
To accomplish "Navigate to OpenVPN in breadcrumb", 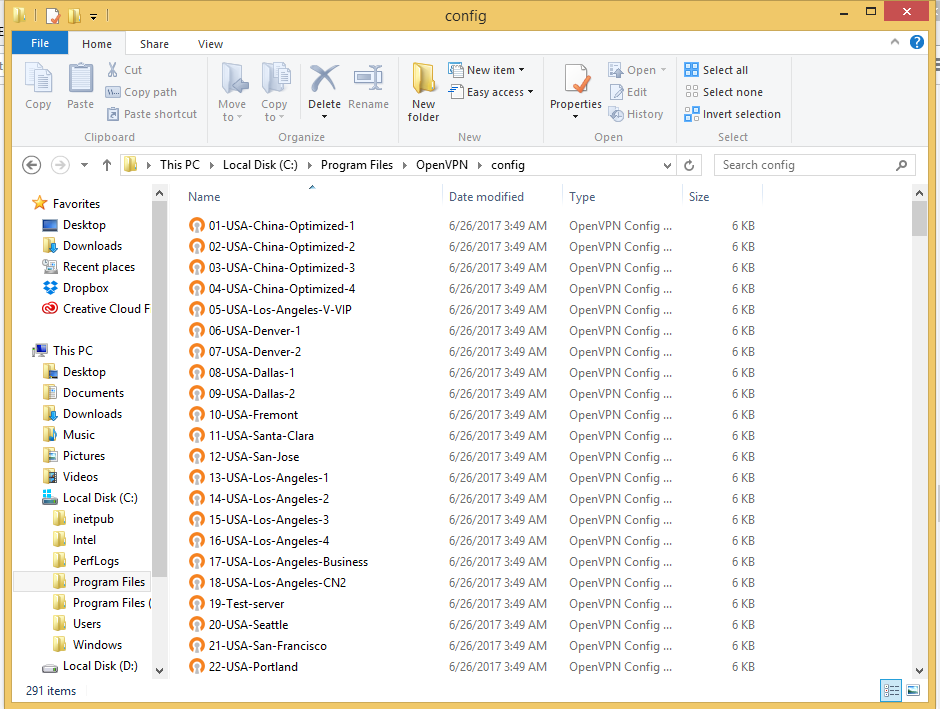I will tap(442, 165).
